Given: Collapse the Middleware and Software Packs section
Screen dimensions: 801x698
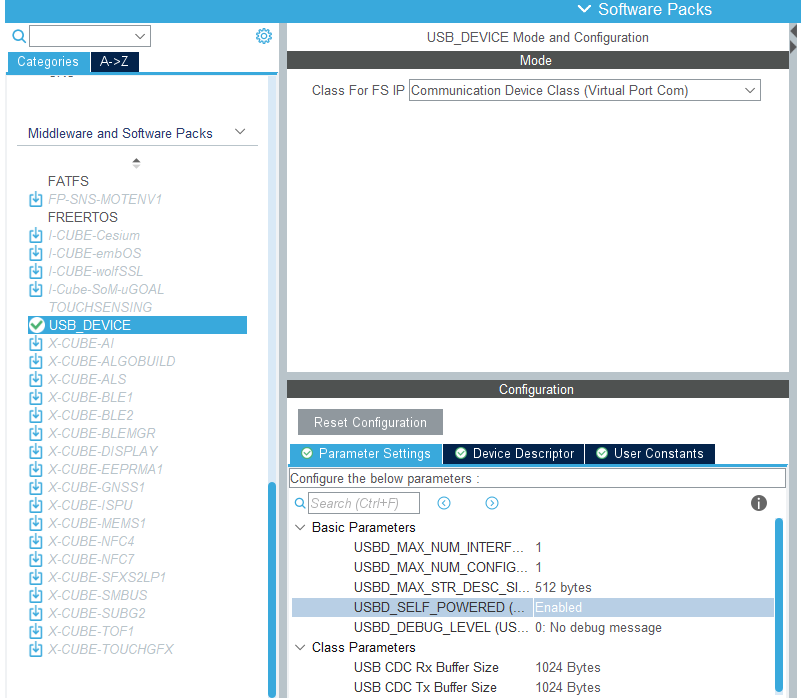Looking at the screenshot, I should pos(239,131).
